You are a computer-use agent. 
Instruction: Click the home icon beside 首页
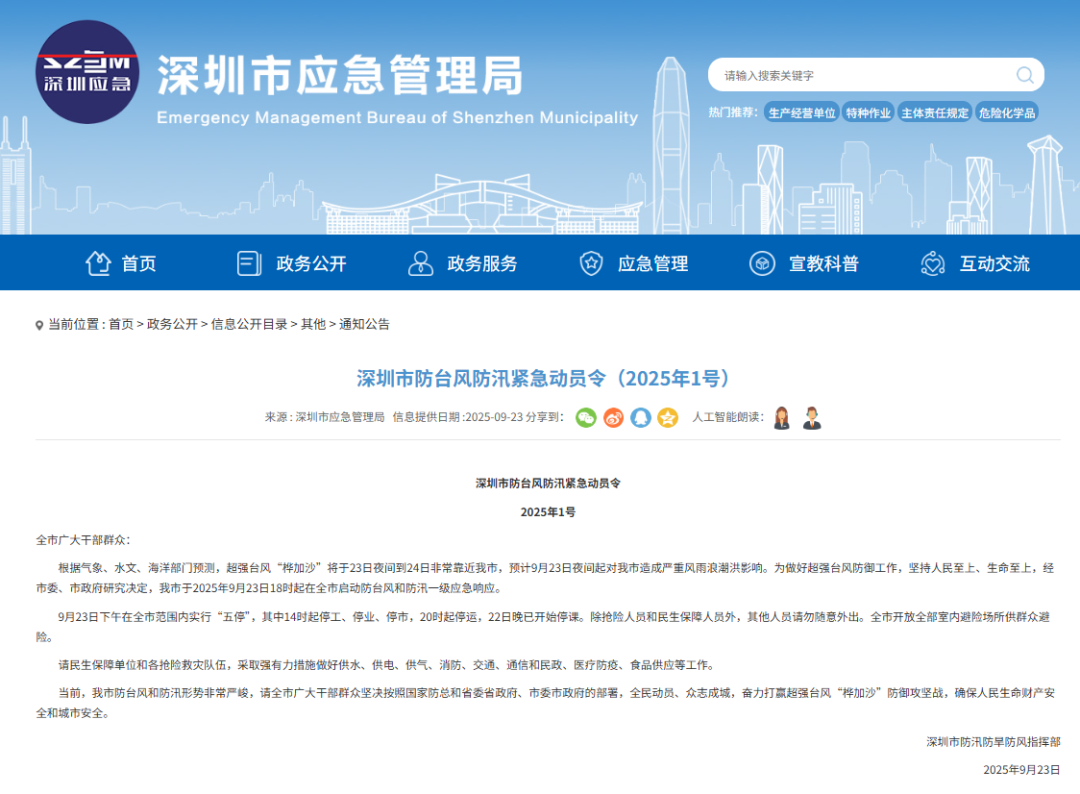pos(97,263)
